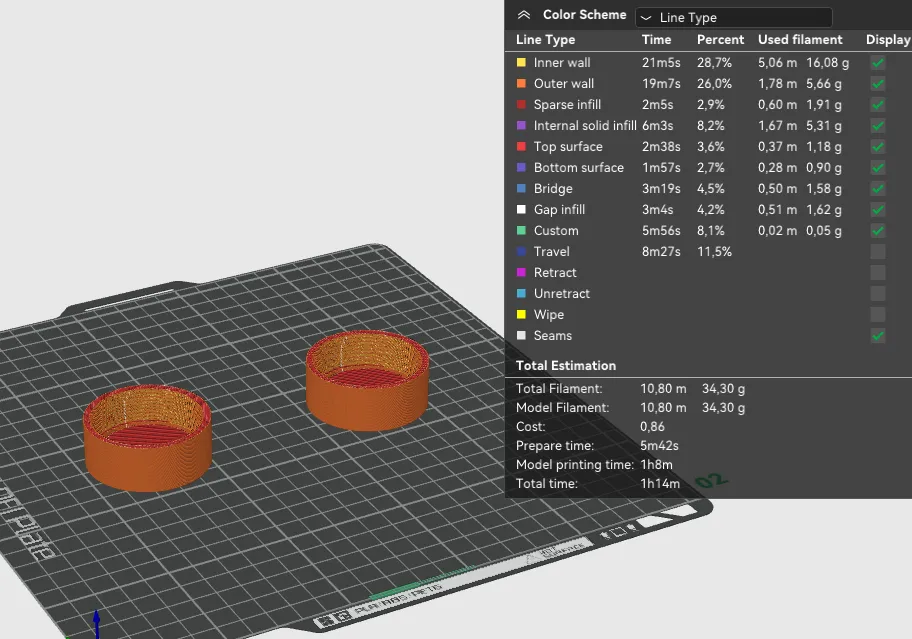Open the Line Type color scheme dropdown
The image size is (912, 639).
(x=733, y=17)
